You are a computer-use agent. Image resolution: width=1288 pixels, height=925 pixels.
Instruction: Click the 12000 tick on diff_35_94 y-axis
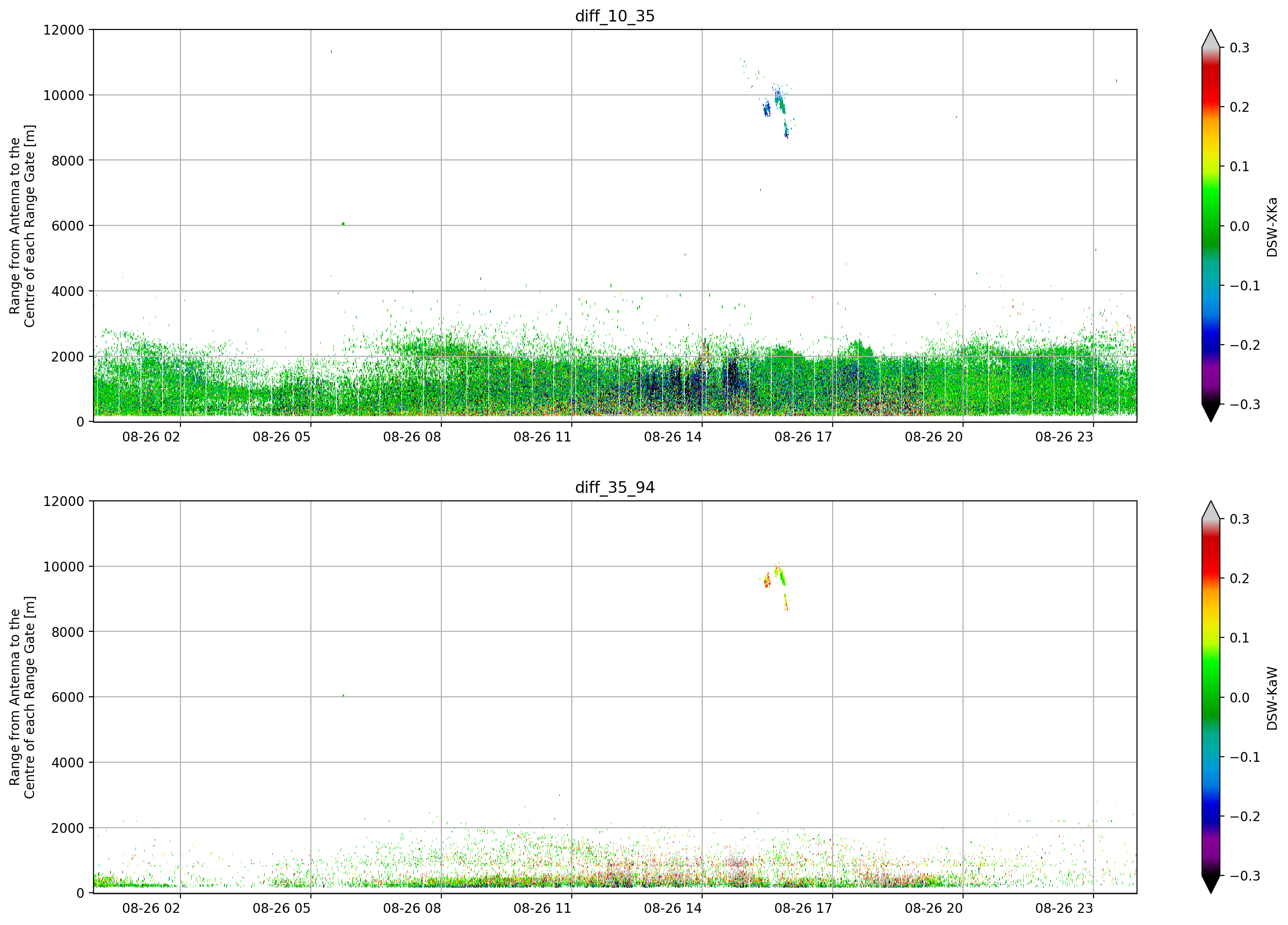(64, 501)
